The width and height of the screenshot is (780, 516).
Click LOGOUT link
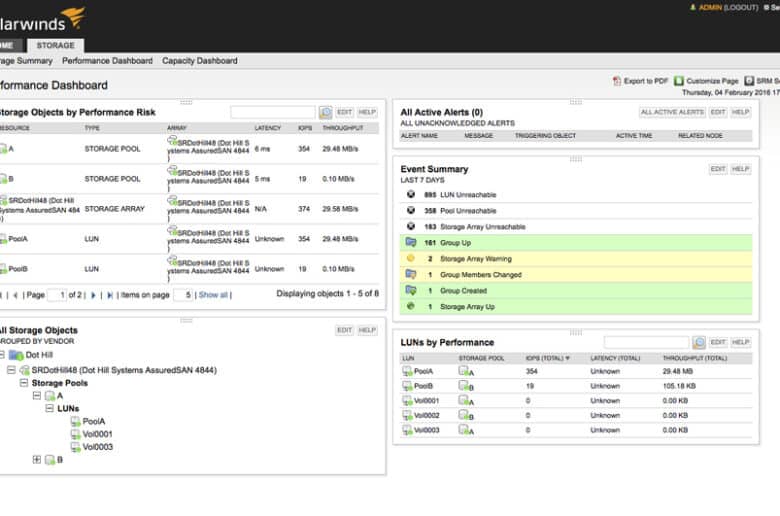(741, 7)
